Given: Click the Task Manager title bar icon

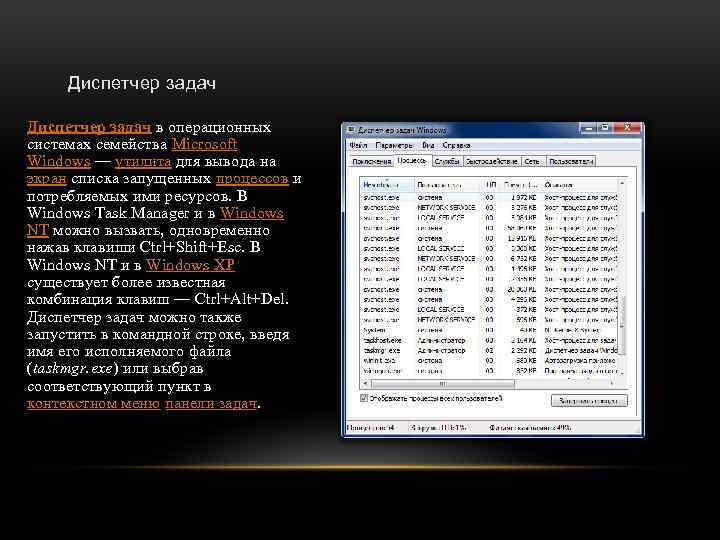Looking at the screenshot, I should [x=351, y=130].
